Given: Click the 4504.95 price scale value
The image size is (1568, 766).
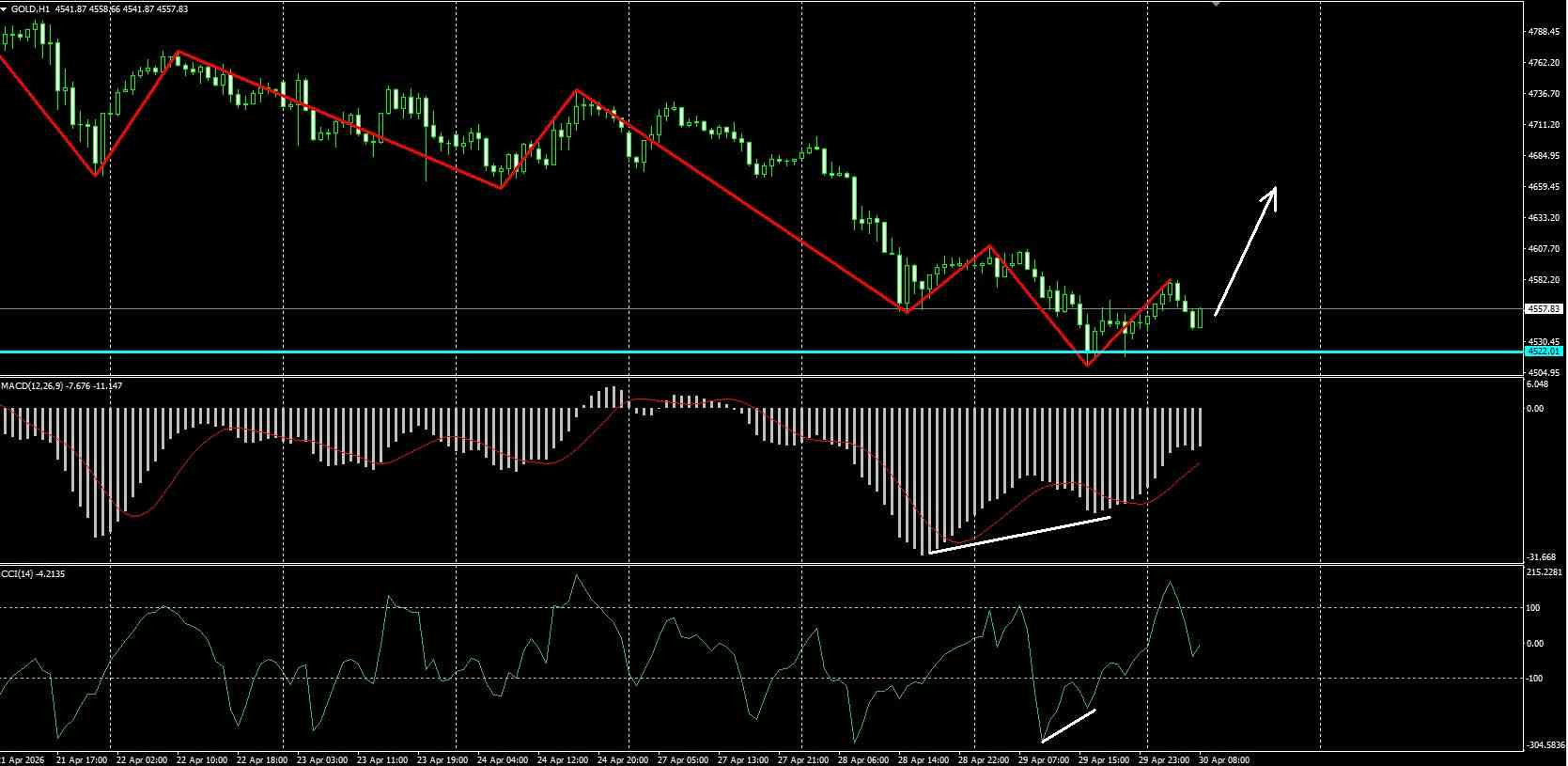Looking at the screenshot, I should point(1545,372).
